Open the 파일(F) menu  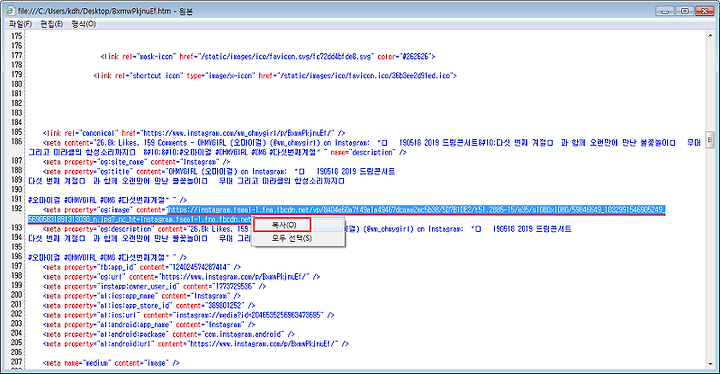point(20,24)
